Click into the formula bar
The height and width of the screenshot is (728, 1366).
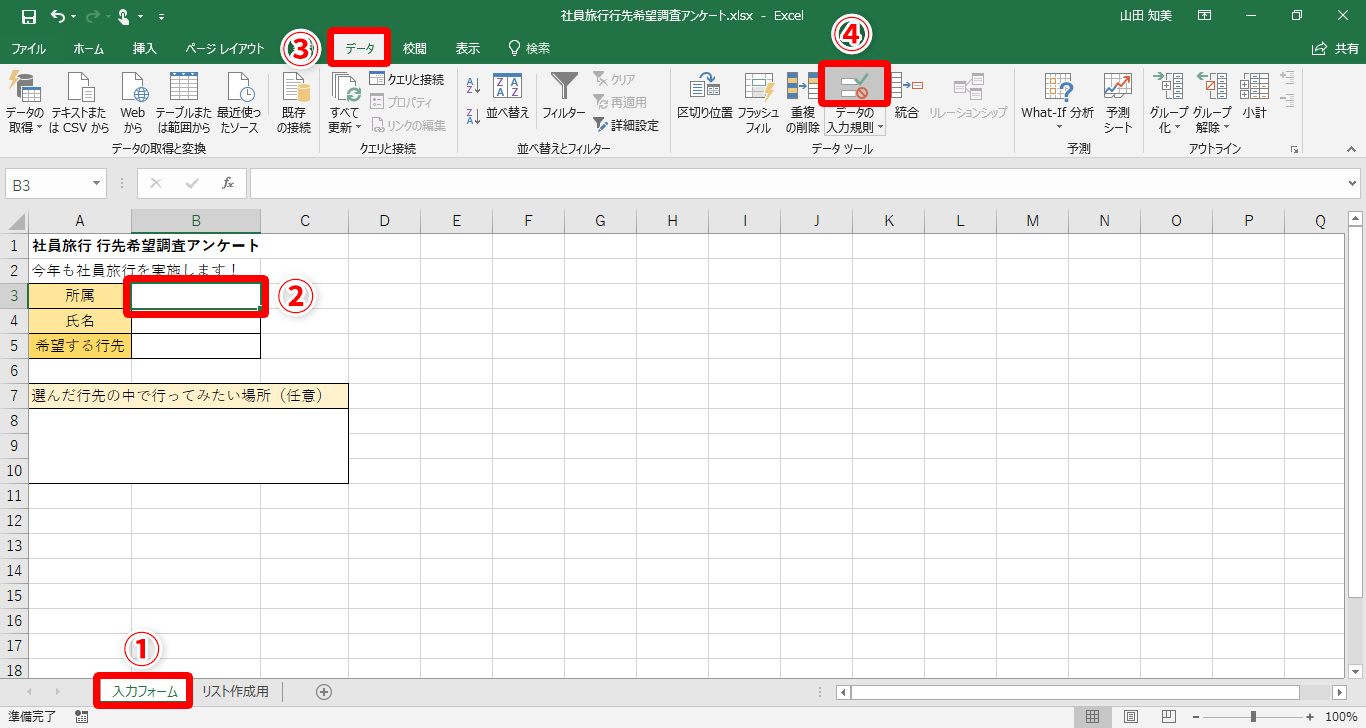pos(797,184)
